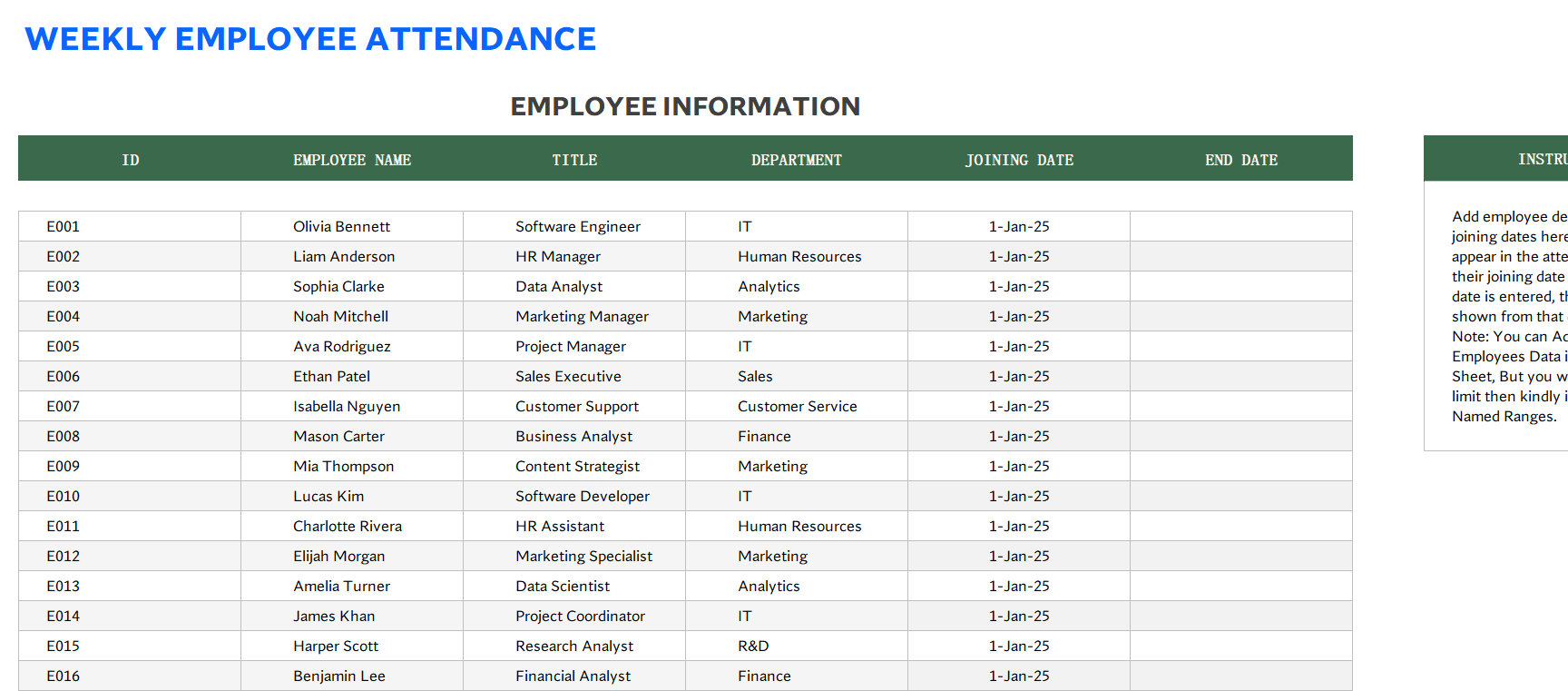The height and width of the screenshot is (691, 1568).
Task: Select the HR Assistant title cell
Action: [574, 526]
